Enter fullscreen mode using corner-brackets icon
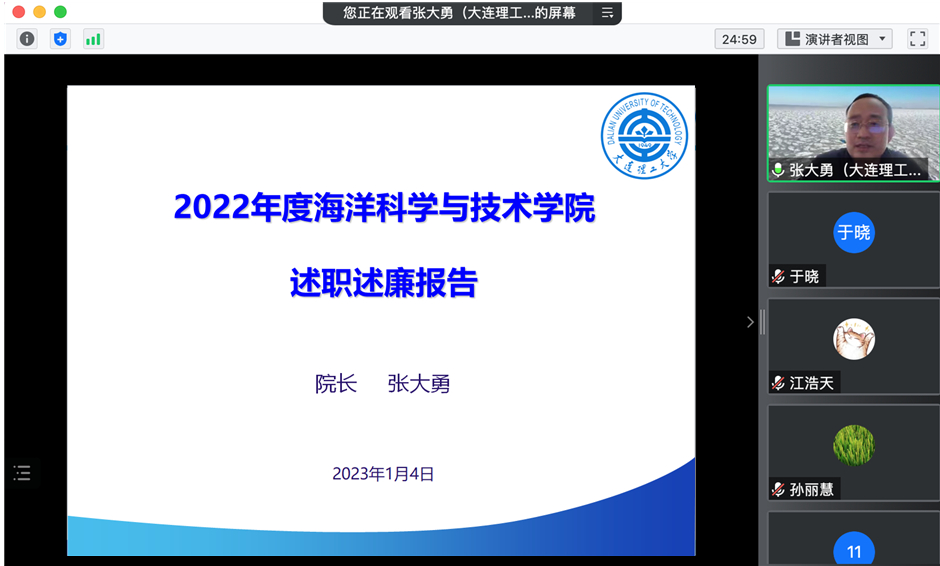The width and height of the screenshot is (940, 566). coord(917,39)
